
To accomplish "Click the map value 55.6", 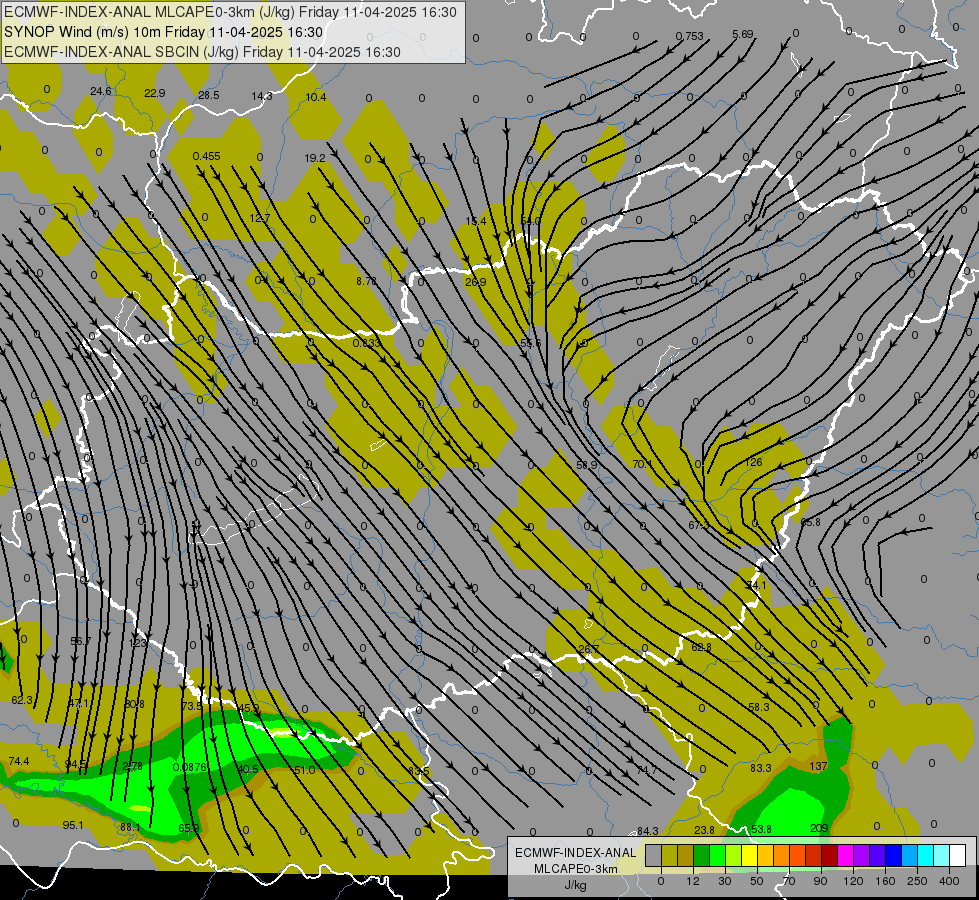I will coord(531,343).
